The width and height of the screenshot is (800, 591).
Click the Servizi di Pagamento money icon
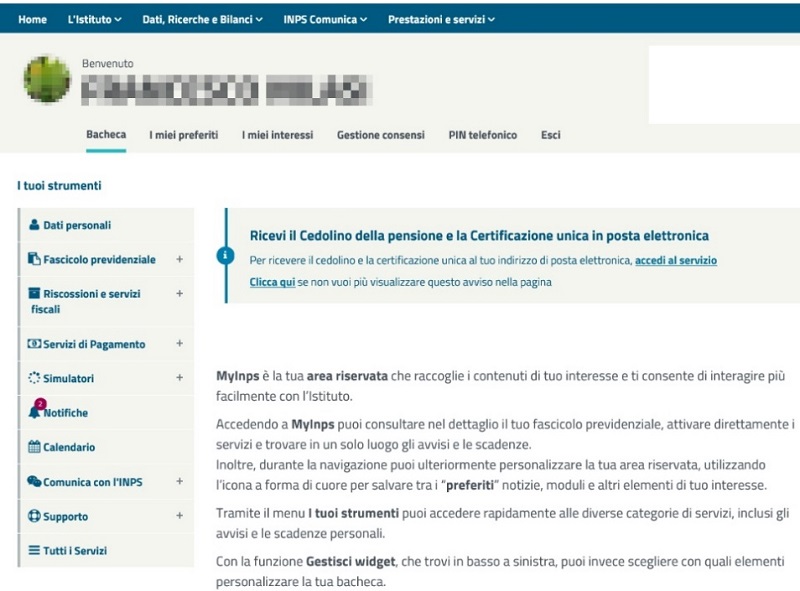pos(34,343)
